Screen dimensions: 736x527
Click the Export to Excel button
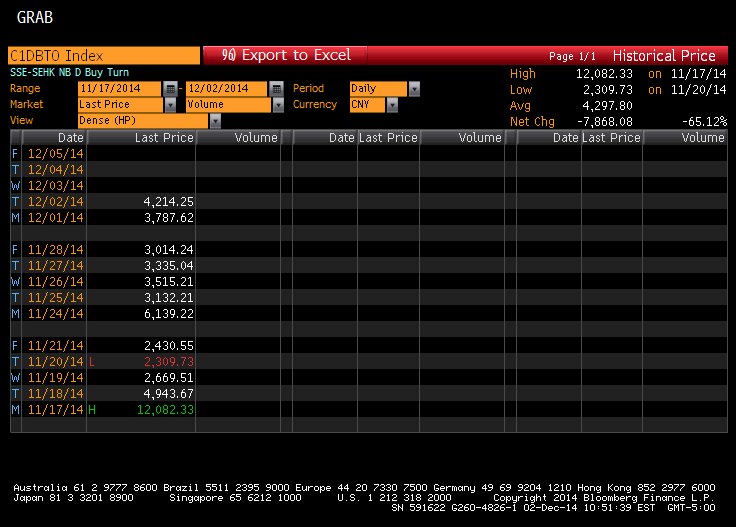pos(286,55)
